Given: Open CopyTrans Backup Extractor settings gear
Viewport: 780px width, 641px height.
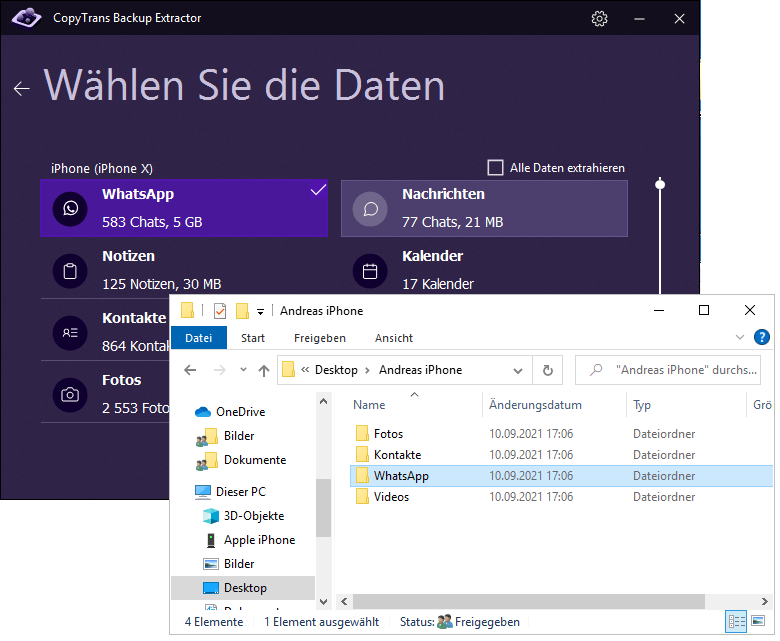Looking at the screenshot, I should pyautogui.click(x=599, y=18).
